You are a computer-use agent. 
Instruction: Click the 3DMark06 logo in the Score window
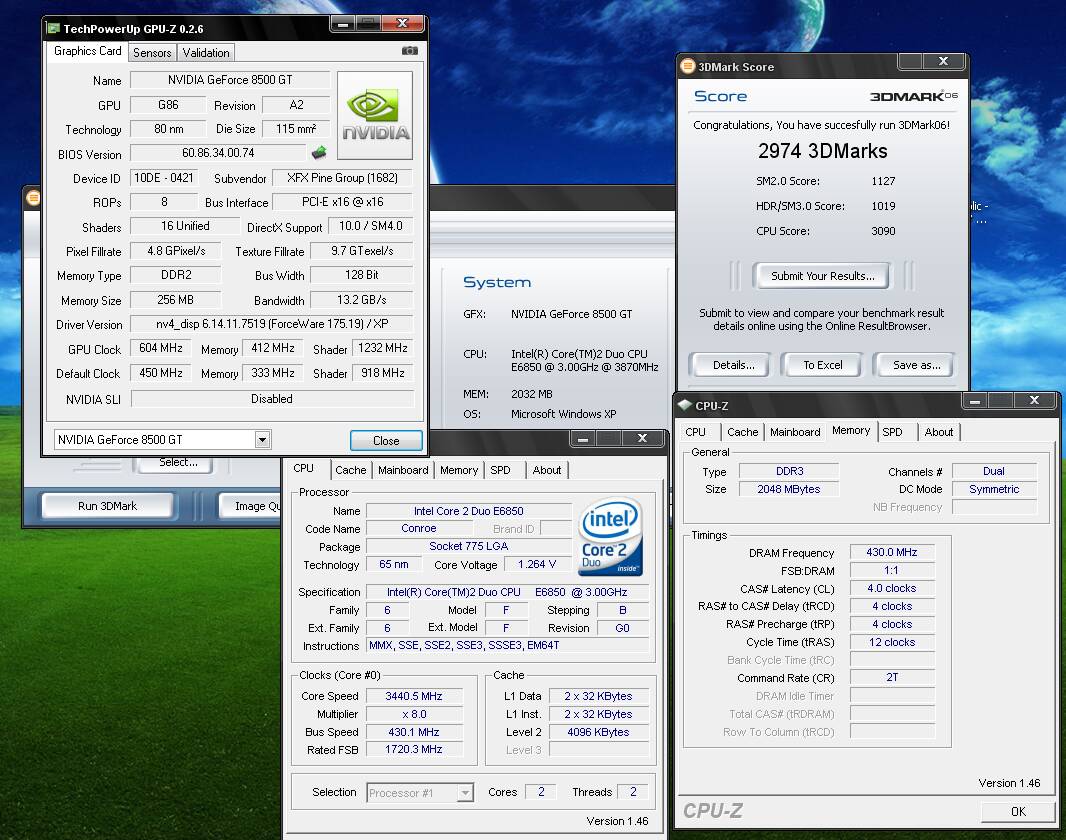click(x=914, y=96)
